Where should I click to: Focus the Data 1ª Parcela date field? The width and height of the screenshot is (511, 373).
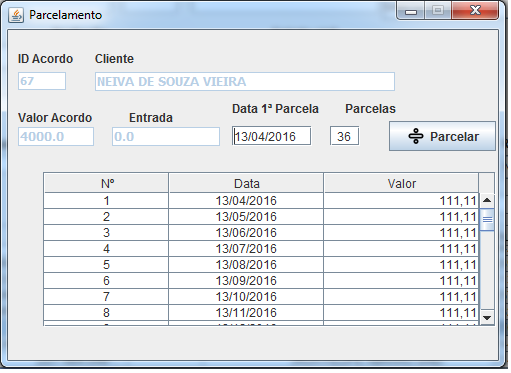click(272, 136)
